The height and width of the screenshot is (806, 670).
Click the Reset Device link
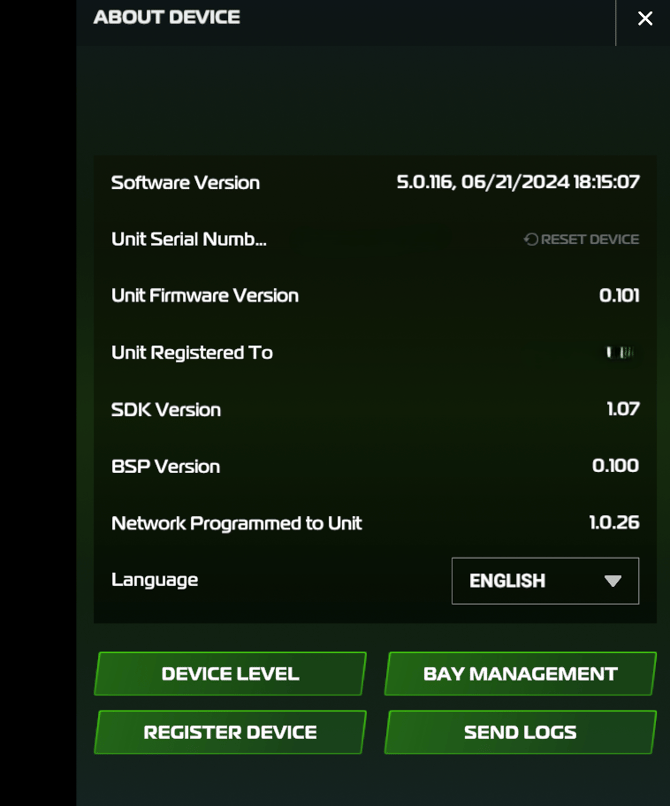[582, 240]
